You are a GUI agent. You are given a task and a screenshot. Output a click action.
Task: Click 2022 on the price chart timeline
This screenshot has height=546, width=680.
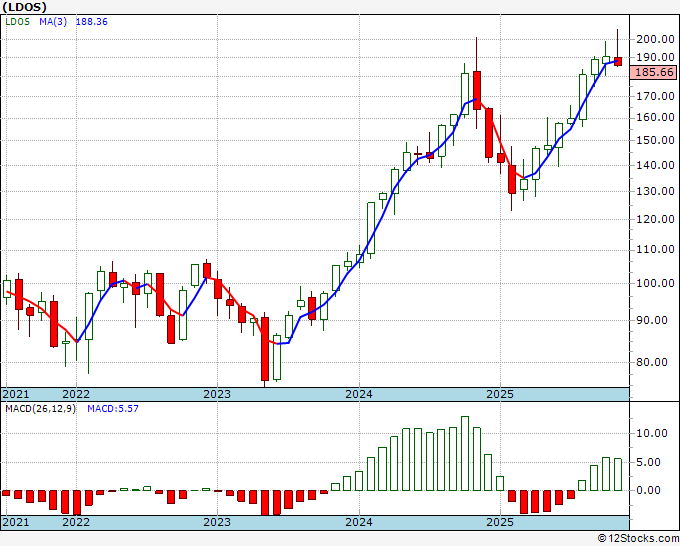tap(76, 394)
